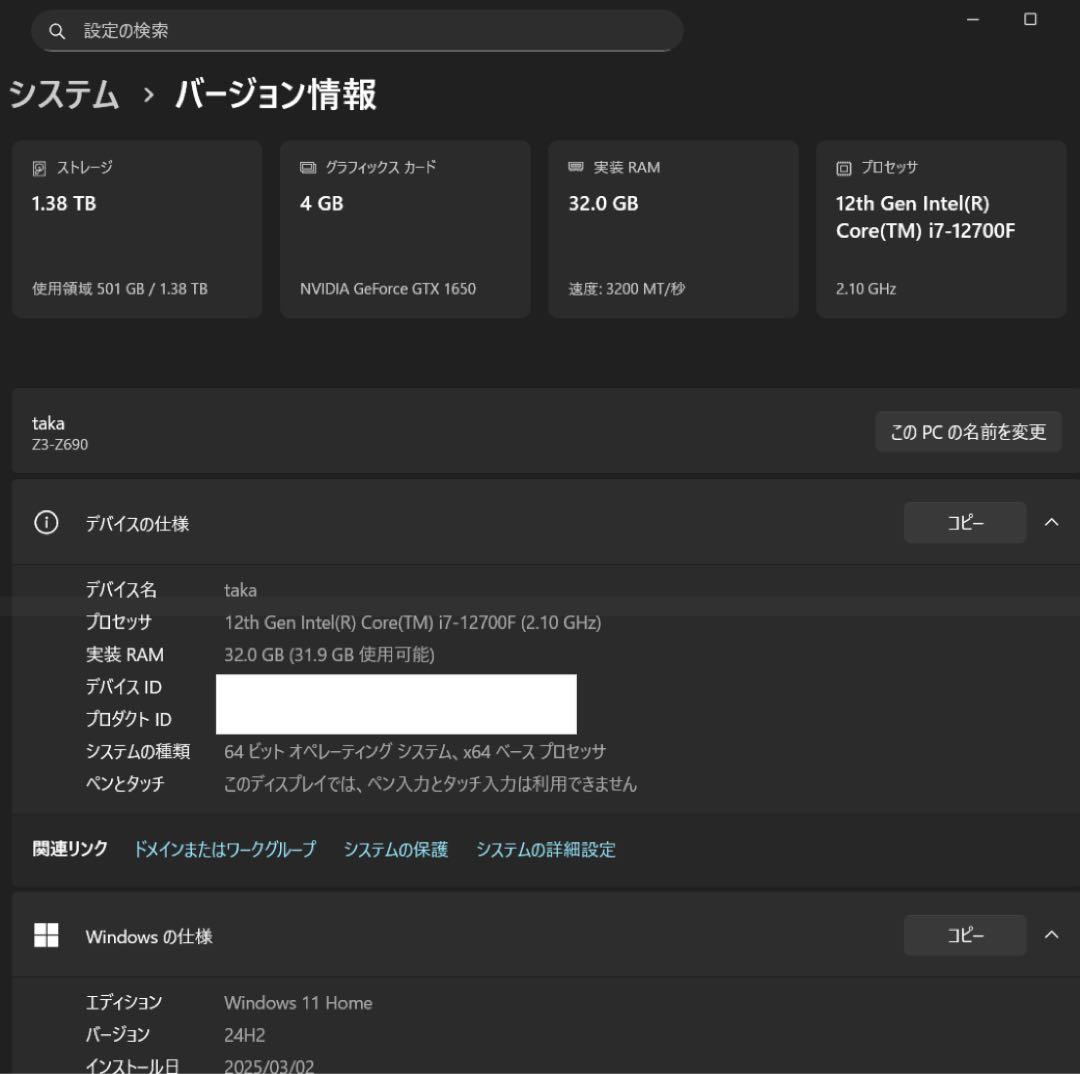Open the システムの詳細設定 link
This screenshot has height=1074, width=1080.
coord(548,849)
